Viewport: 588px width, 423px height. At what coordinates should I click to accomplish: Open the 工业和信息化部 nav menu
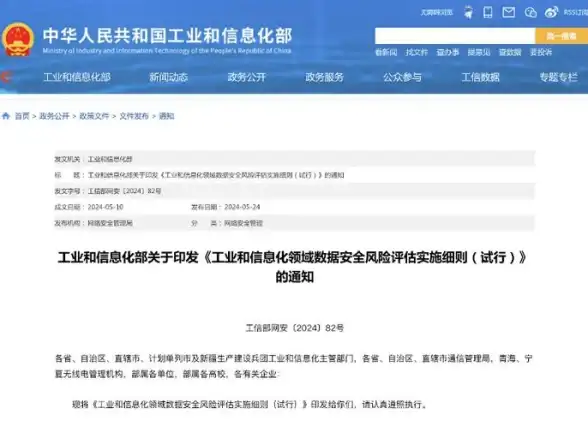(77, 77)
